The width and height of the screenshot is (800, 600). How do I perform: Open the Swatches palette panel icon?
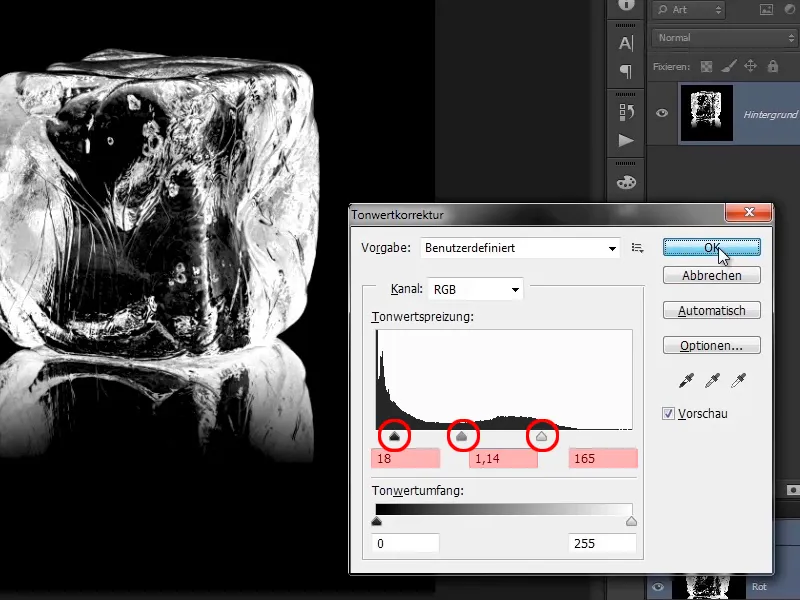click(626, 182)
